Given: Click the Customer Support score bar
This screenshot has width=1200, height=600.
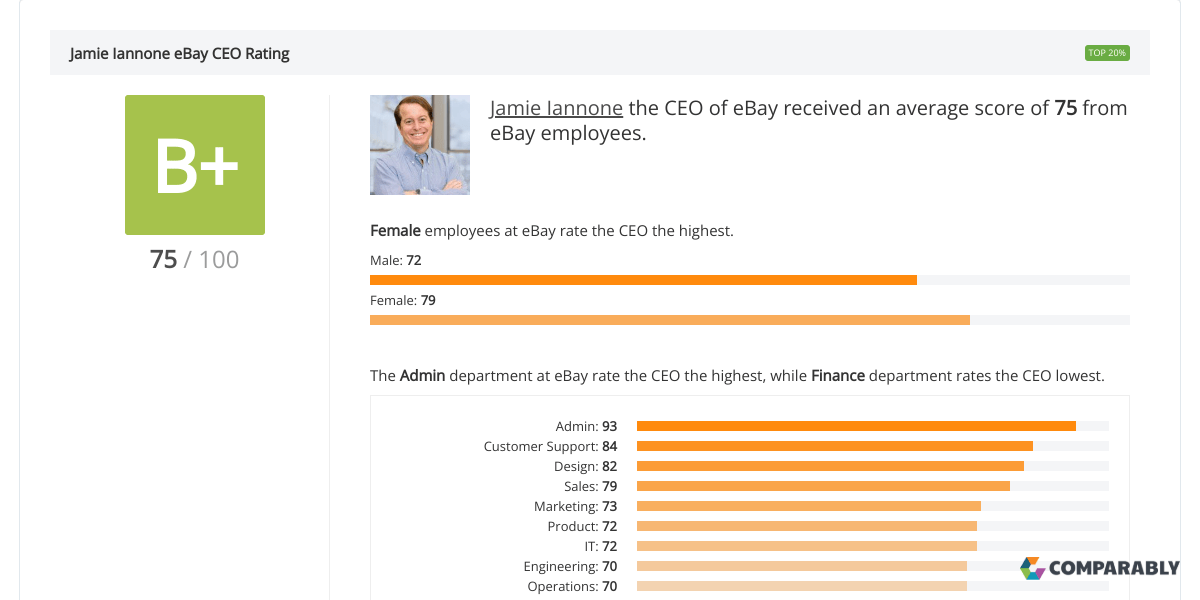Looking at the screenshot, I should (x=834, y=446).
